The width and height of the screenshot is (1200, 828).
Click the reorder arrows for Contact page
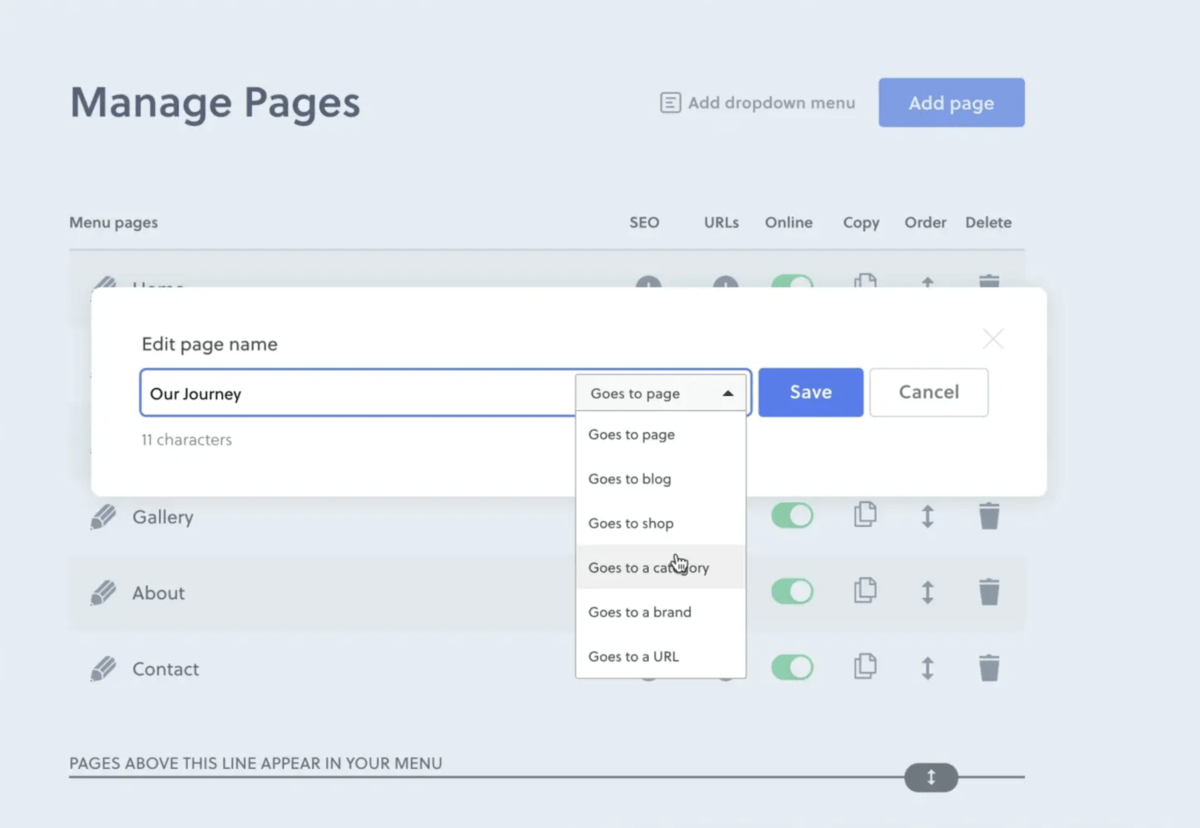pyautogui.click(x=927, y=668)
